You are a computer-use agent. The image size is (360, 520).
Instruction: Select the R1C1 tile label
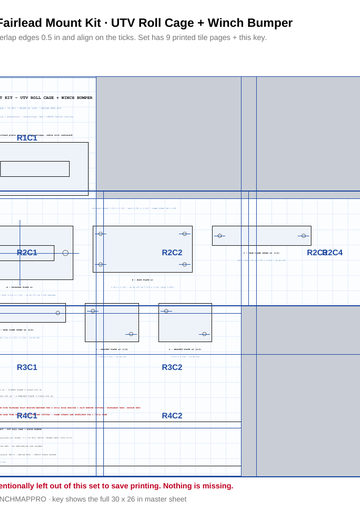[27, 138]
